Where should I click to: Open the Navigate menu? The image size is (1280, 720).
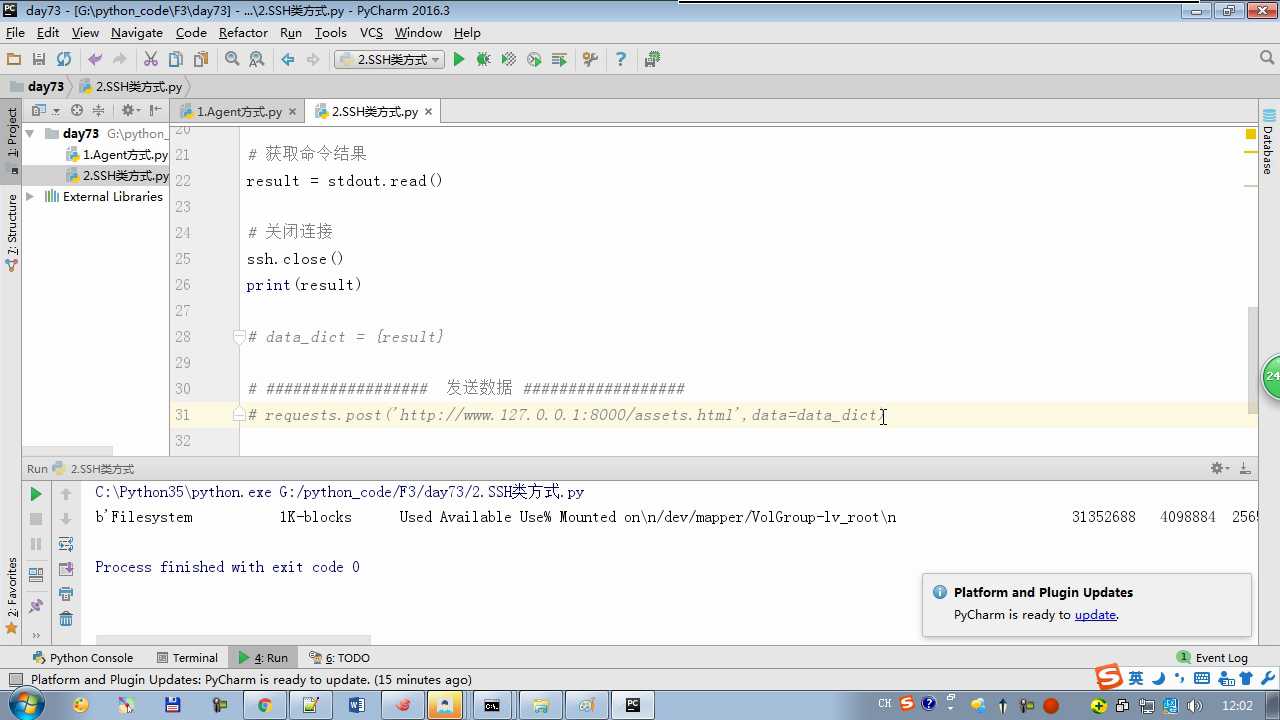pyautogui.click(x=137, y=33)
